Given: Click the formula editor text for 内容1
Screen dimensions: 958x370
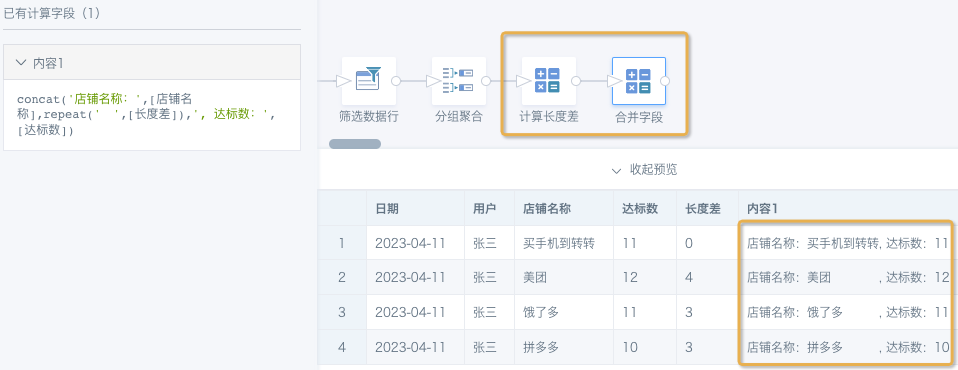Looking at the screenshot, I should [147, 115].
